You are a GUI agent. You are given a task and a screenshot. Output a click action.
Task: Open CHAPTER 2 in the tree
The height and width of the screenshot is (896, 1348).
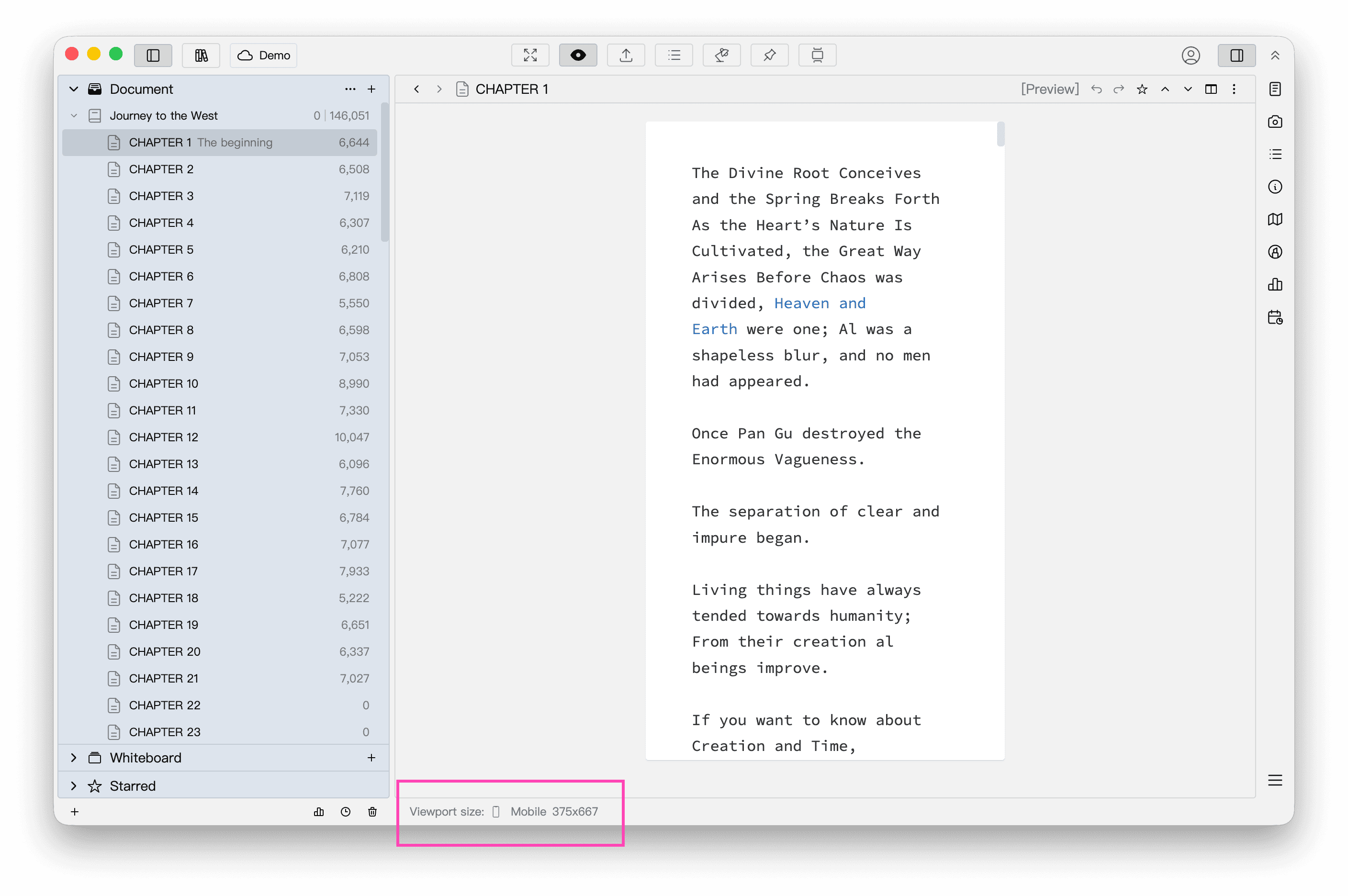click(x=219, y=169)
